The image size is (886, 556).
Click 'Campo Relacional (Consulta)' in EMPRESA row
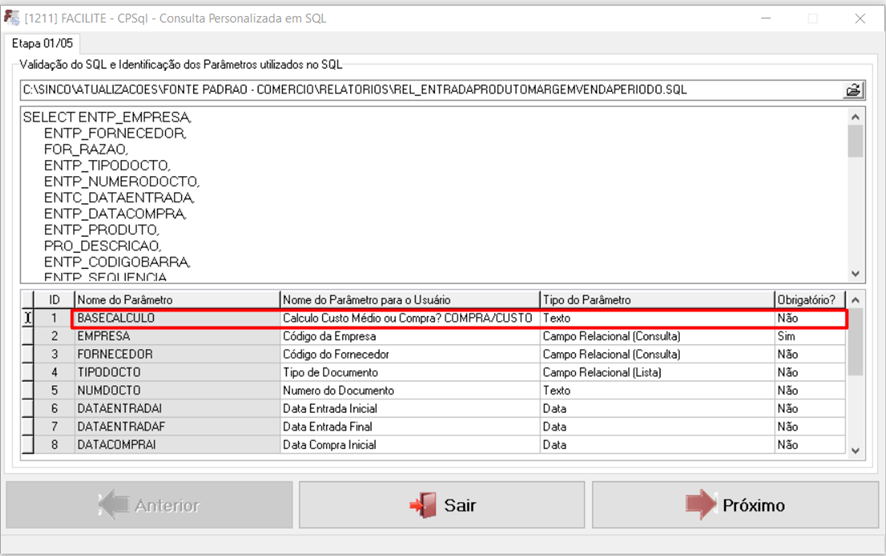[x=657, y=336]
